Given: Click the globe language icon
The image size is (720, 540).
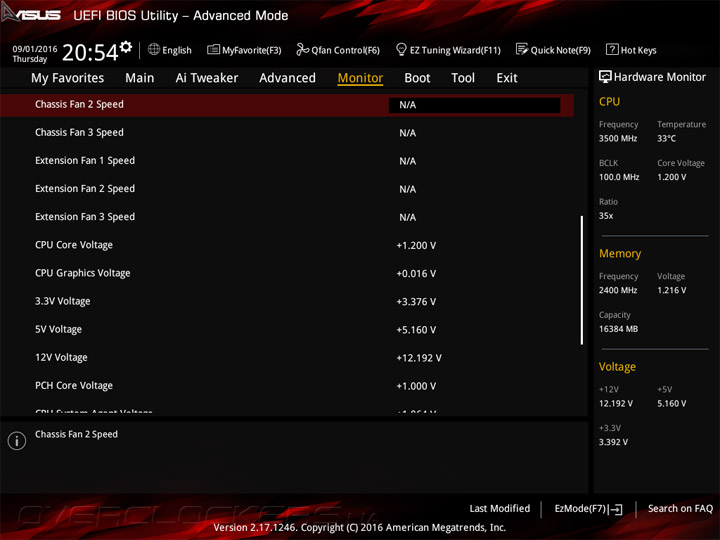Looking at the screenshot, I should tap(154, 49).
